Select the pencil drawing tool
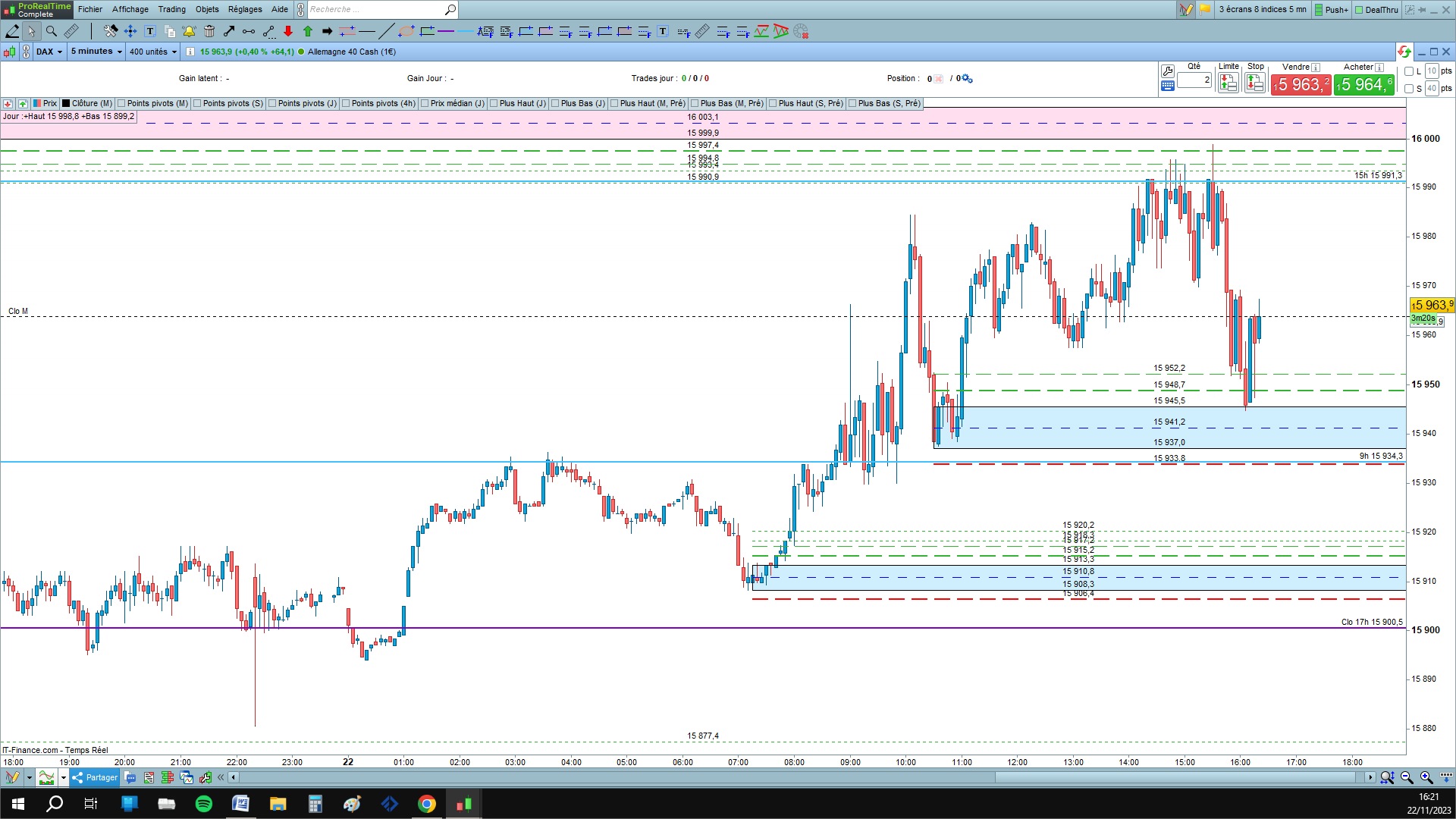This screenshot has width=1456, height=819. [12, 31]
